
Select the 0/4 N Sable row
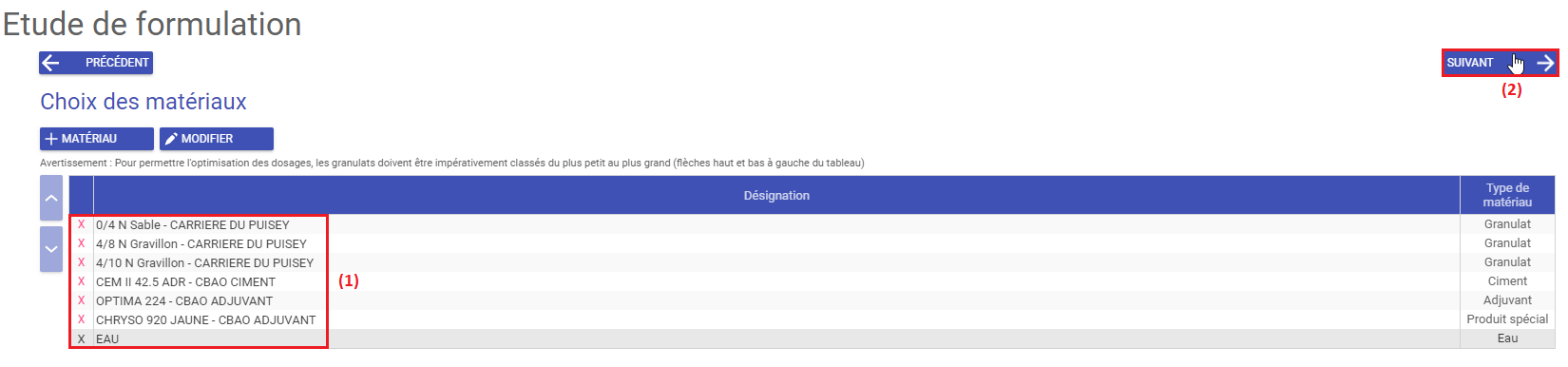tap(812, 224)
